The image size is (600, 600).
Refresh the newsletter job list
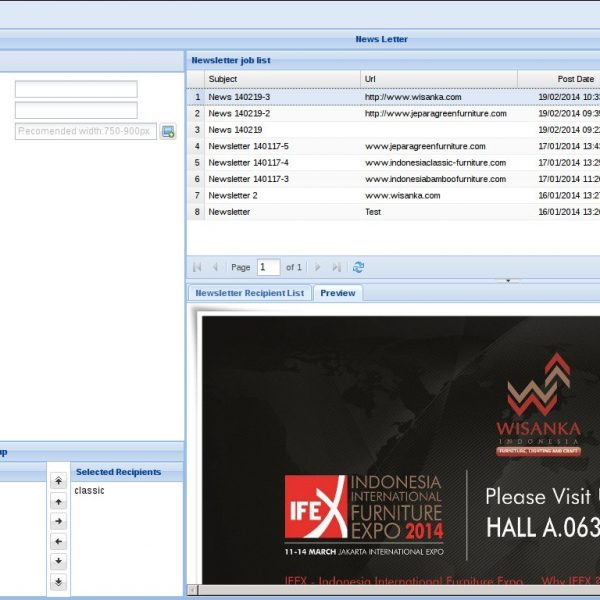[x=358, y=267]
